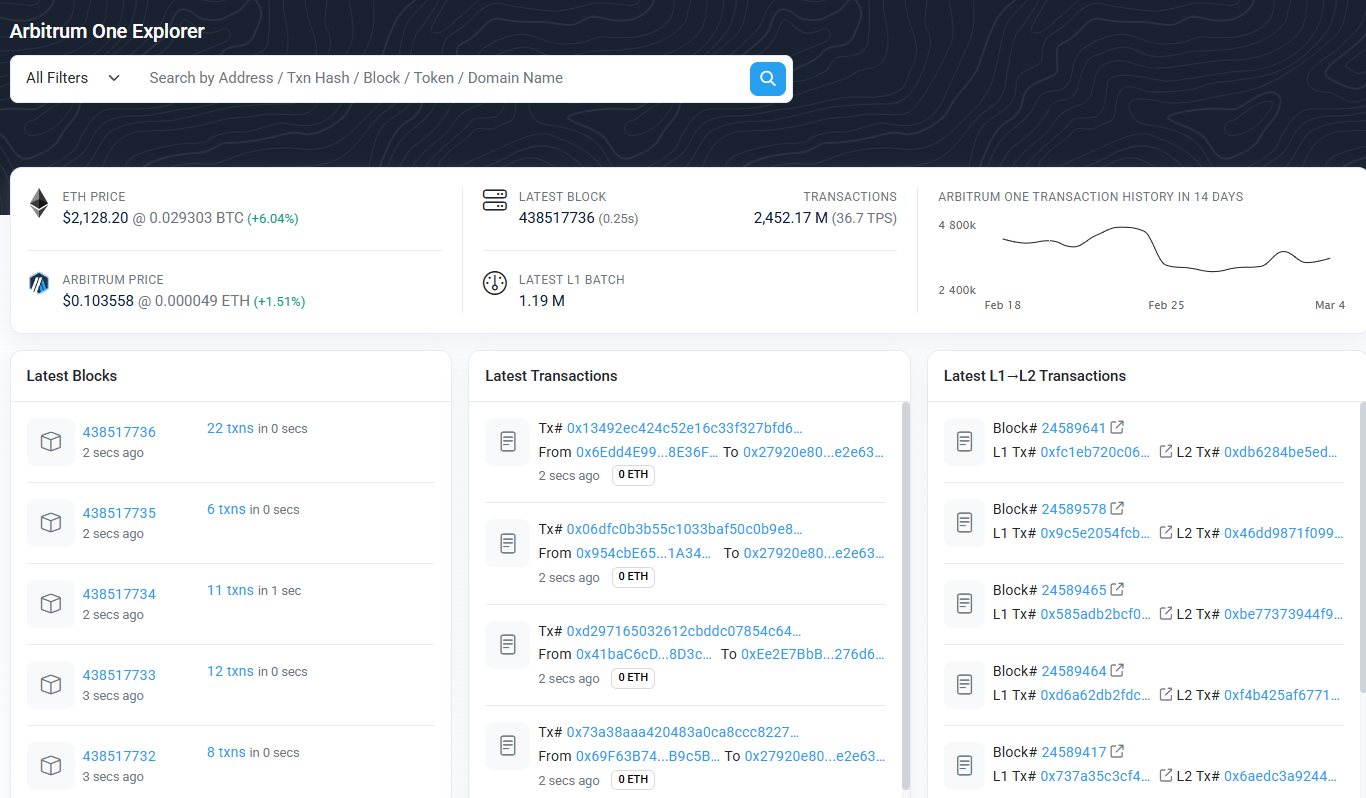Click the Ethereum logo icon
Image resolution: width=1366 pixels, height=798 pixels.
tap(39, 203)
